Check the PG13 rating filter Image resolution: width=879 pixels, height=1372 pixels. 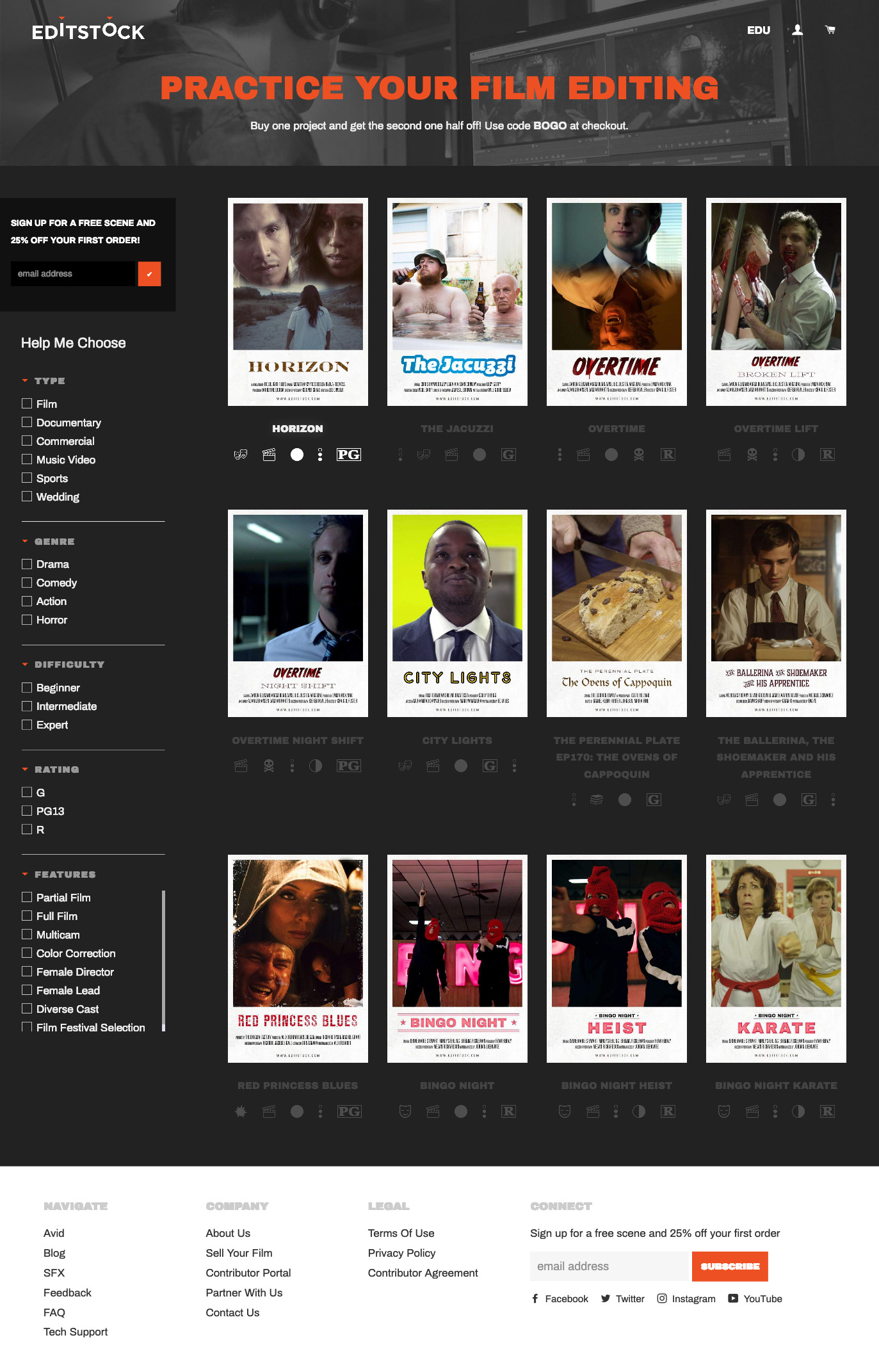tap(27, 811)
